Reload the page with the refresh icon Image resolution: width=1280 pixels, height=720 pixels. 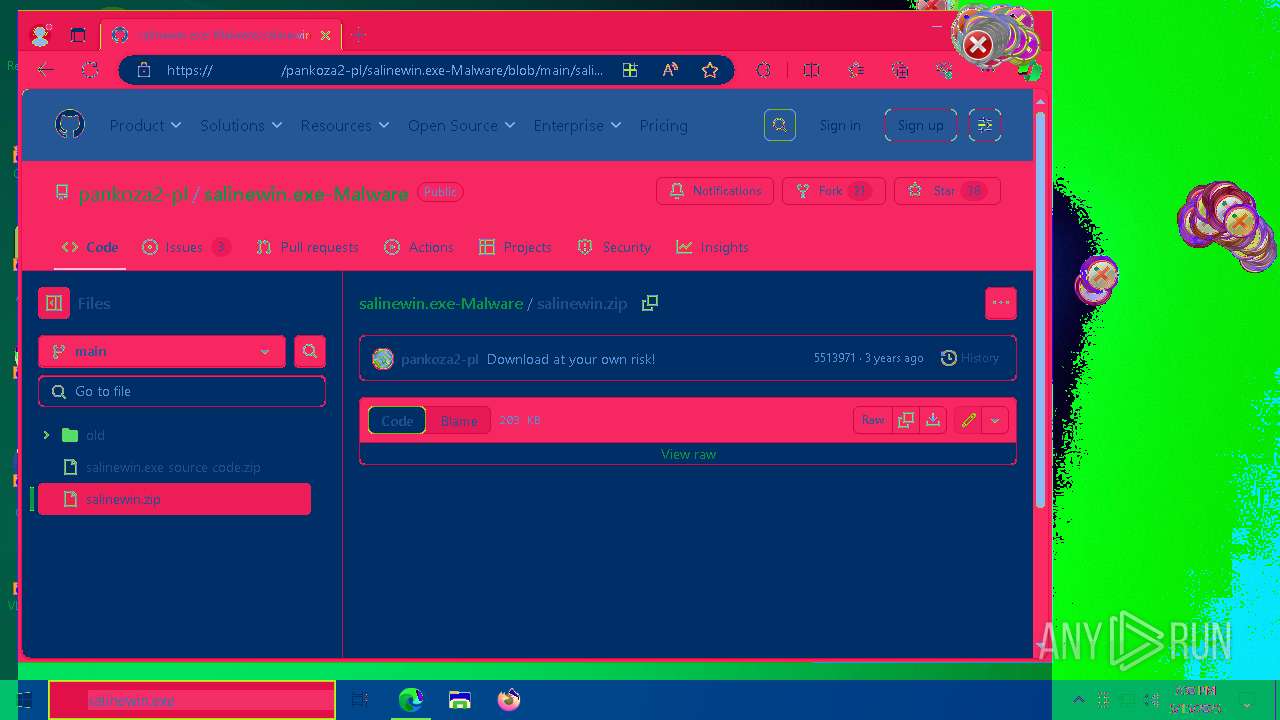point(90,70)
